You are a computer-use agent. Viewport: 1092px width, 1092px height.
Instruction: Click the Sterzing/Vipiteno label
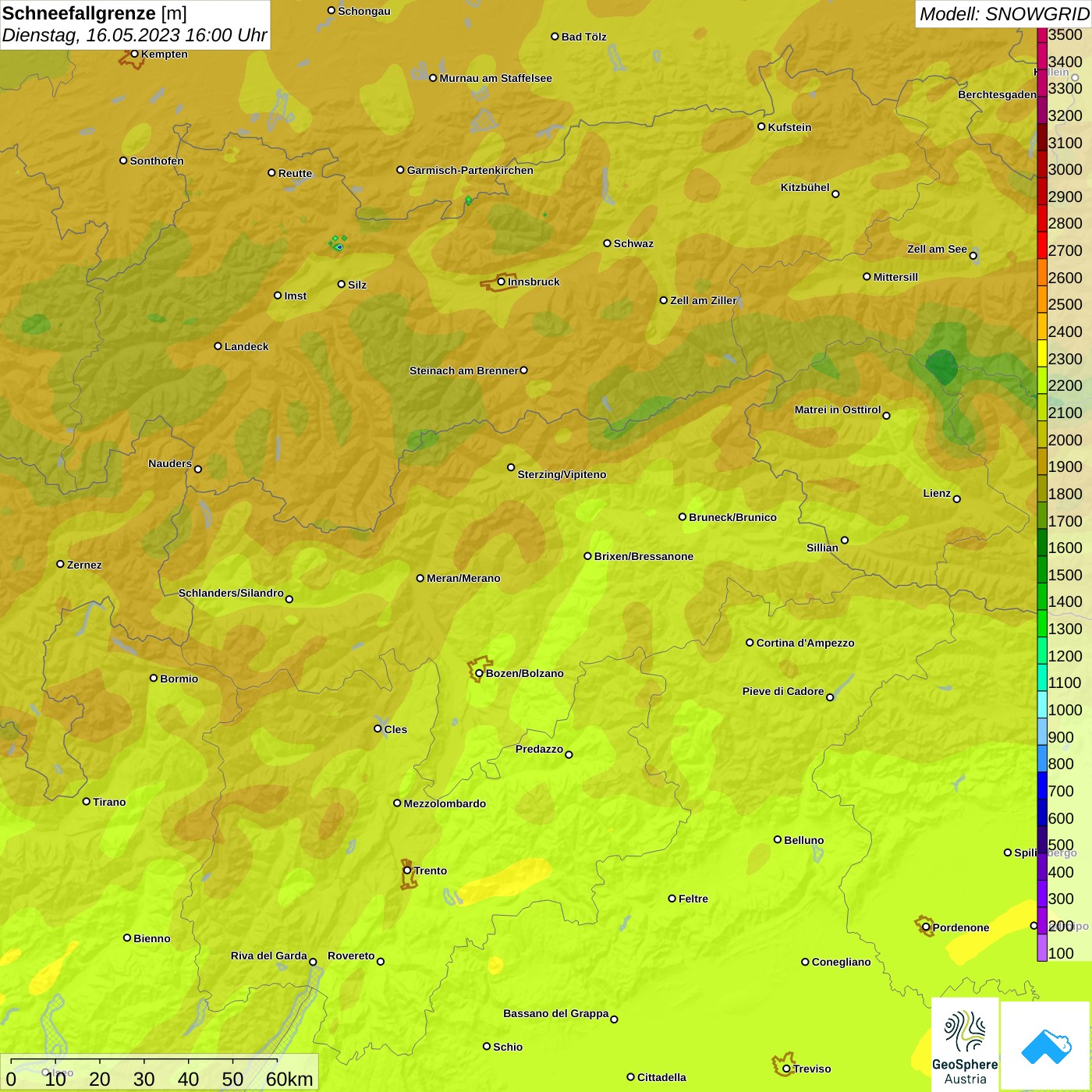(x=562, y=474)
